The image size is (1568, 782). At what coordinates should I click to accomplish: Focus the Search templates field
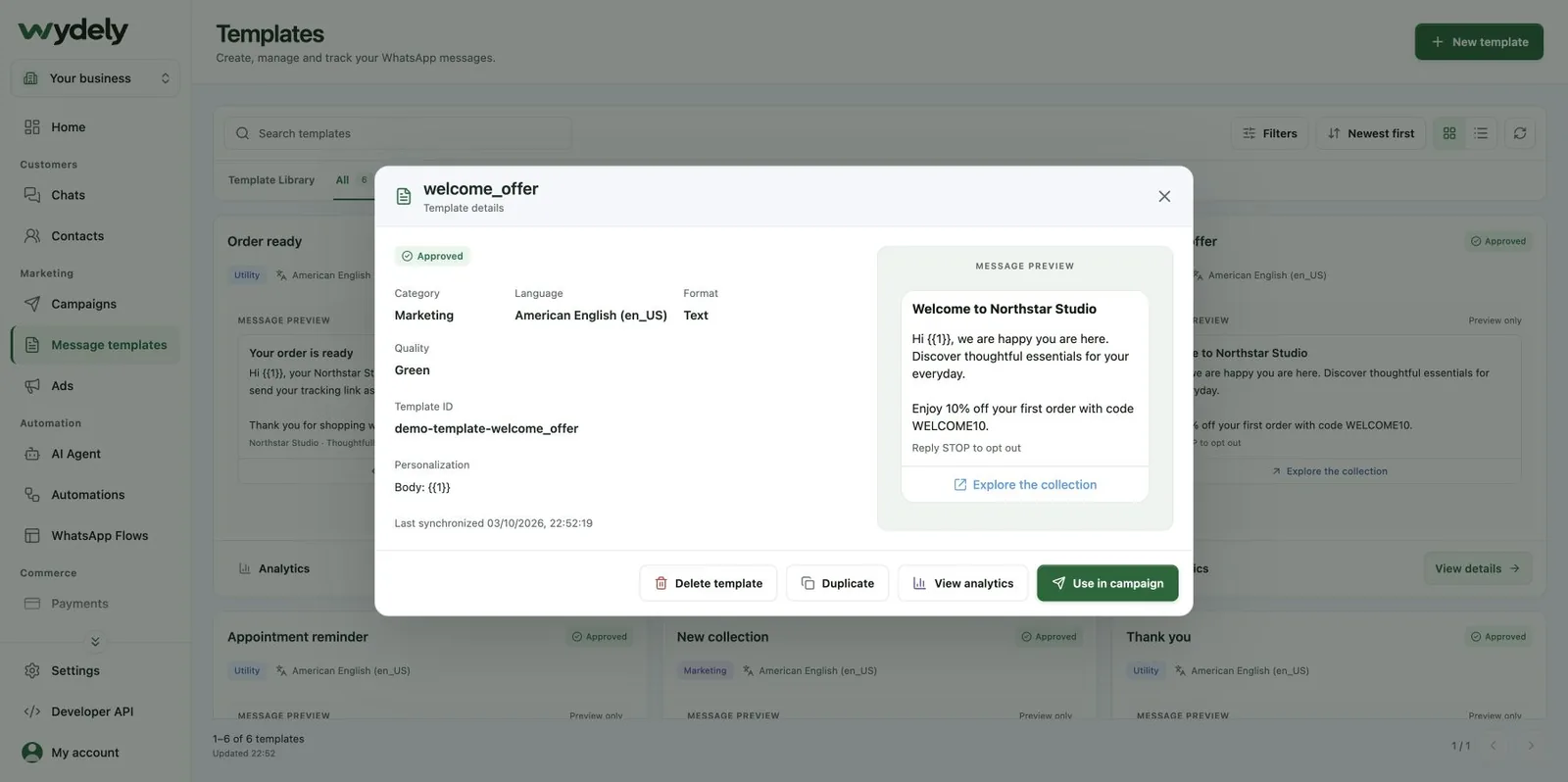click(x=398, y=133)
